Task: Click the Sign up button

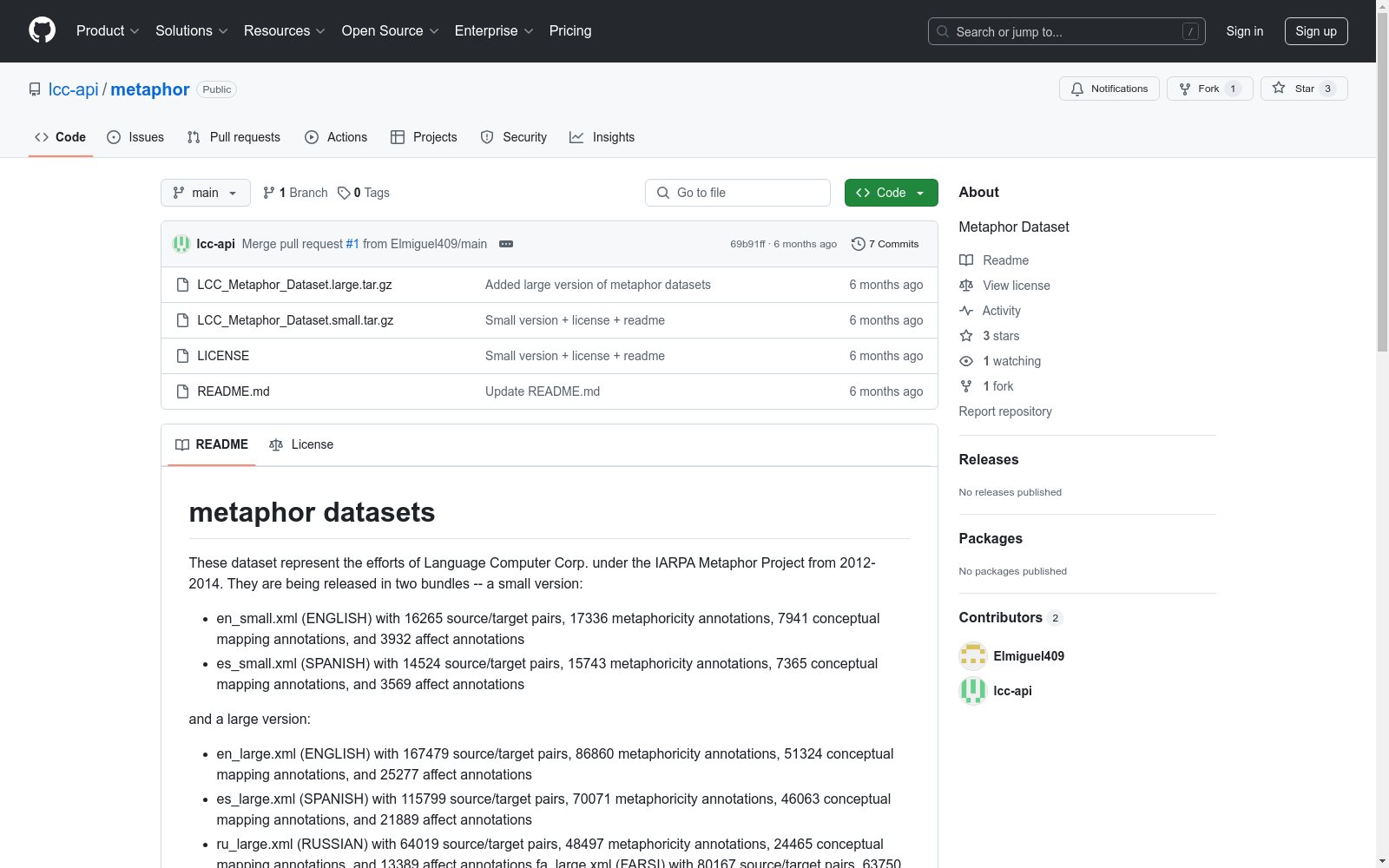Action: 1316,31
